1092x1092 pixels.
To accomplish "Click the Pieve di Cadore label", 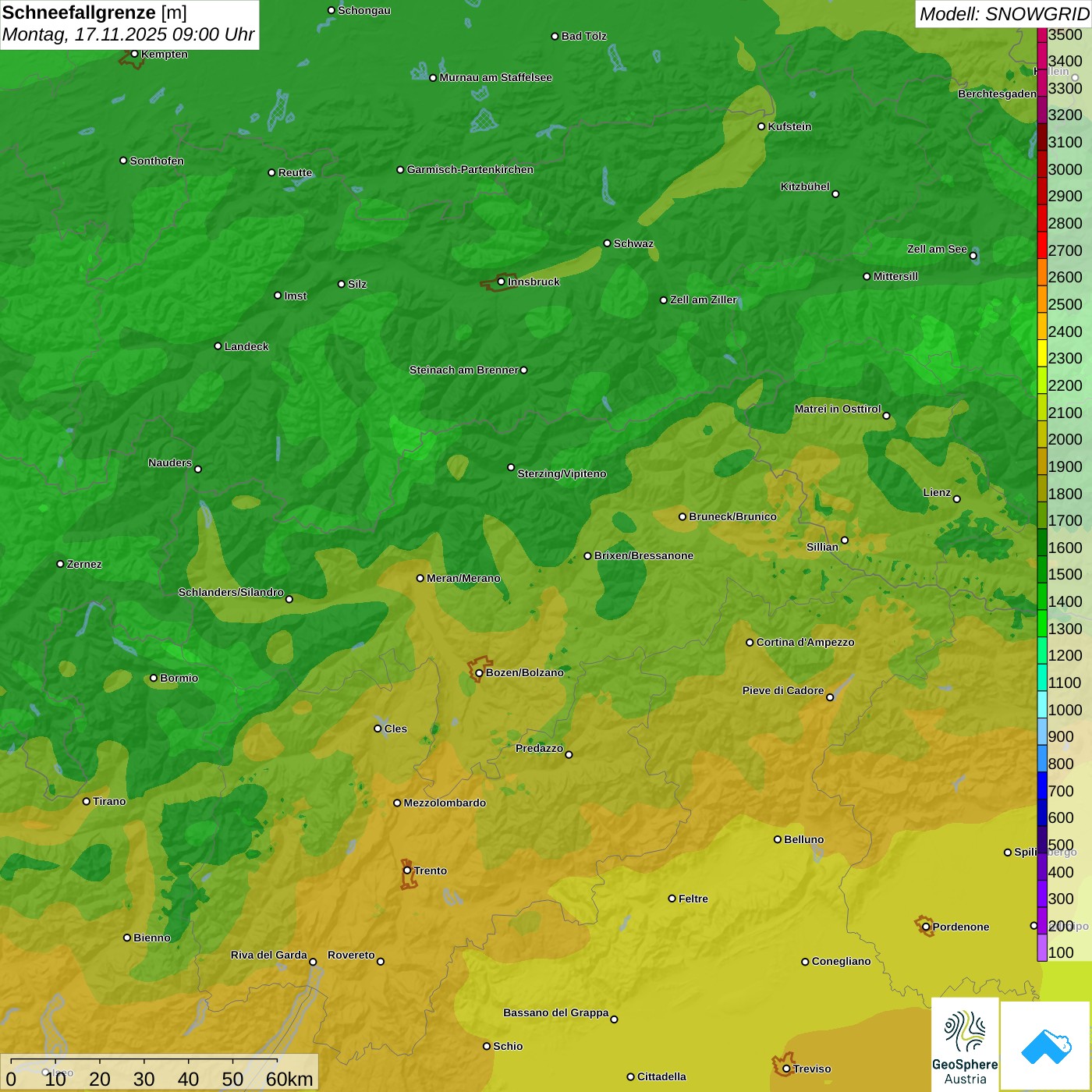I will (x=782, y=690).
